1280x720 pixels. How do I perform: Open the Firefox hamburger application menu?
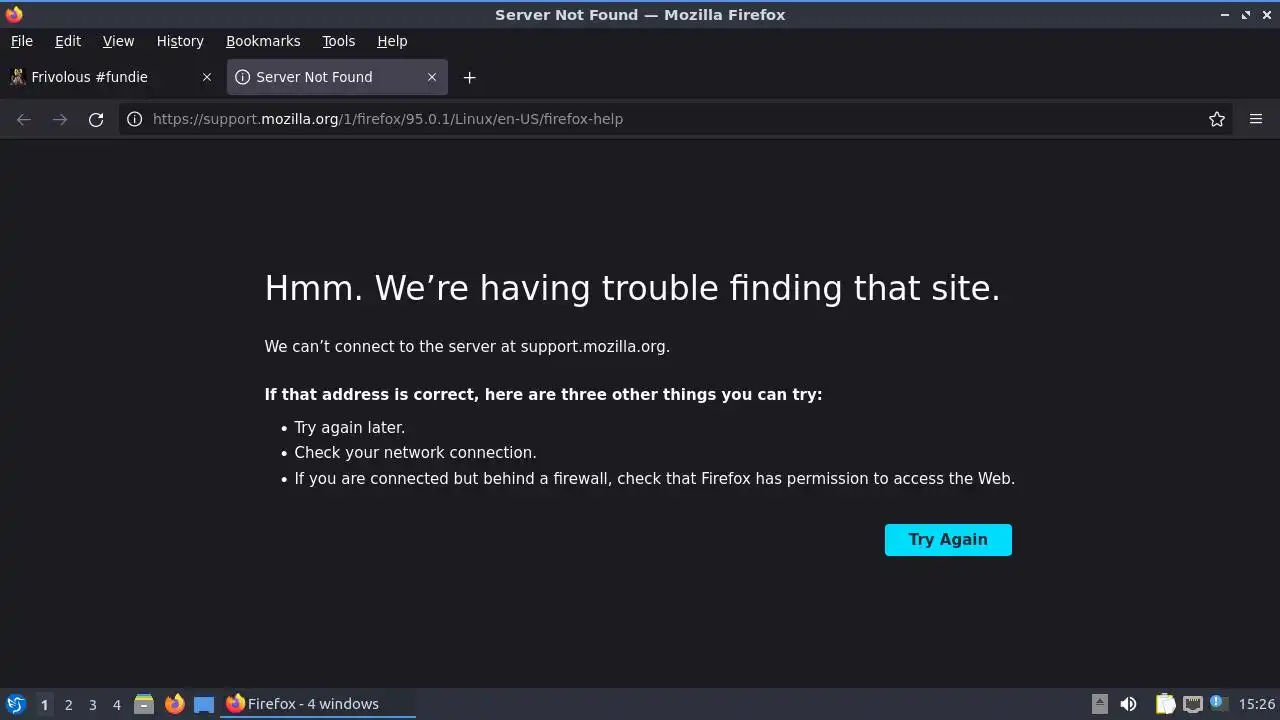coord(1256,119)
